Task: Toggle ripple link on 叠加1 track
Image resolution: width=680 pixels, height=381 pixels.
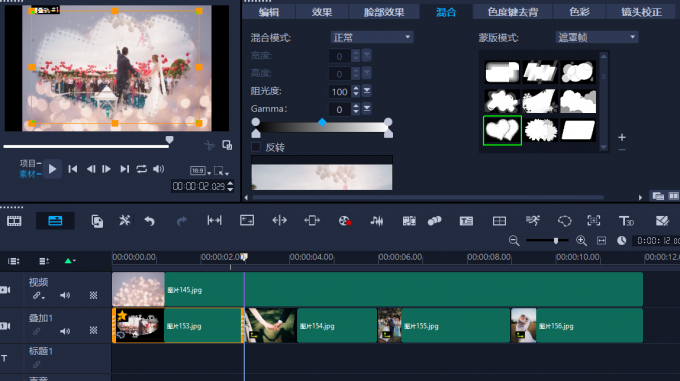Action: [37, 331]
